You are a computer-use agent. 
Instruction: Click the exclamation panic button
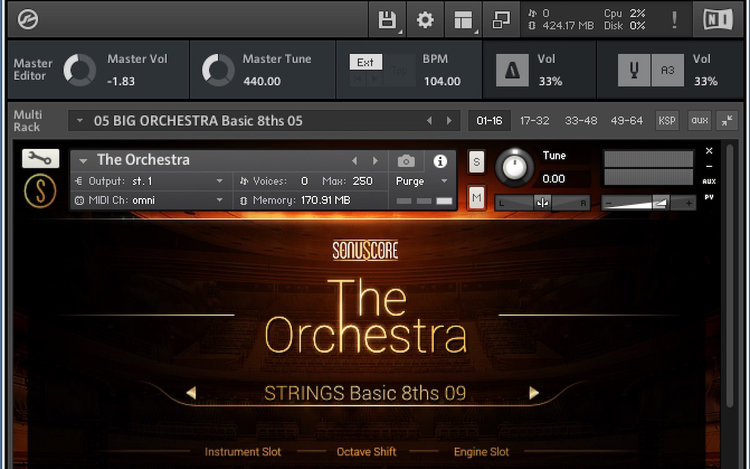click(x=674, y=20)
